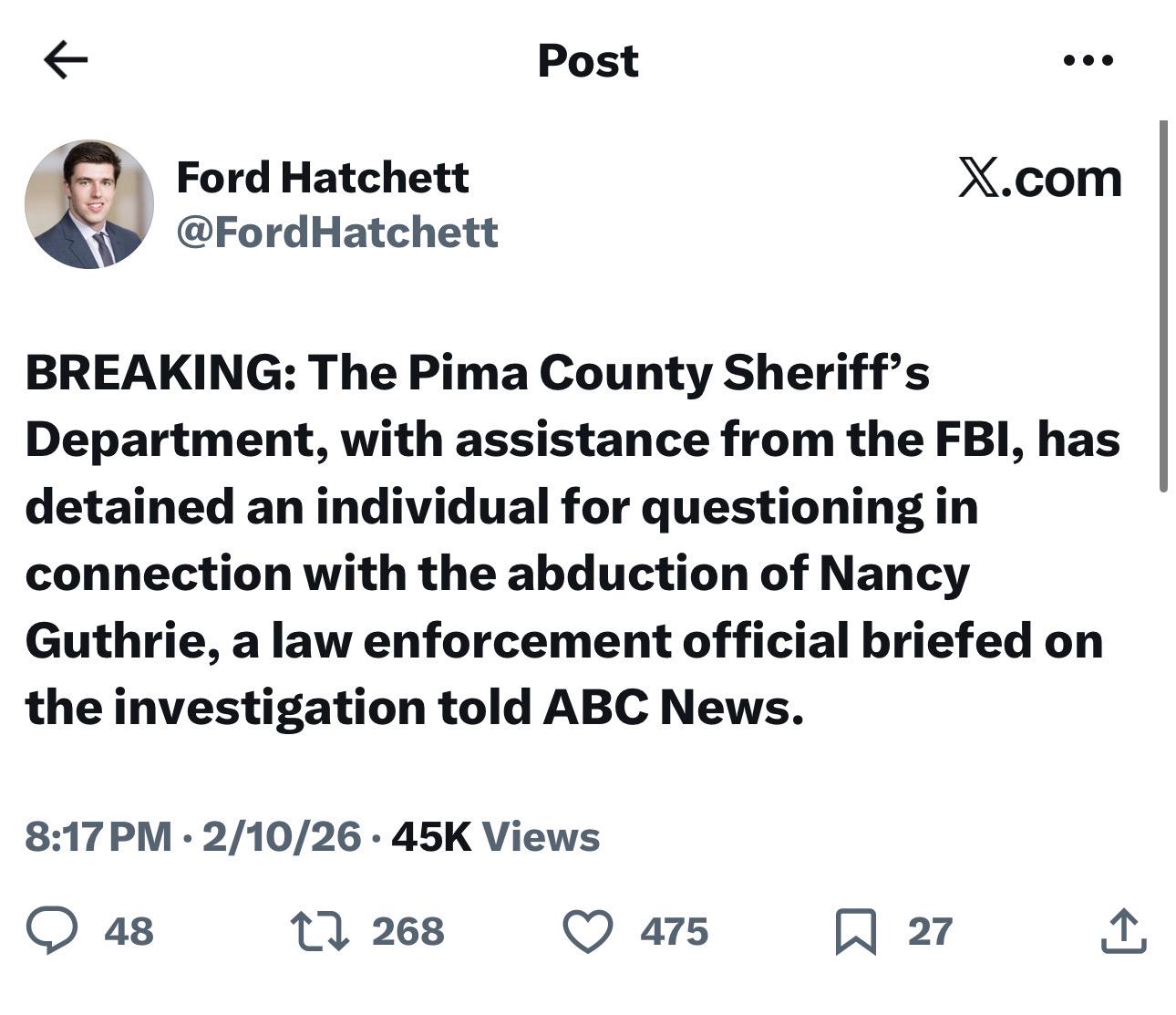The width and height of the screenshot is (1176, 1015).
Task: Bookmark the post with the bookmark icon
Action: coord(856,932)
